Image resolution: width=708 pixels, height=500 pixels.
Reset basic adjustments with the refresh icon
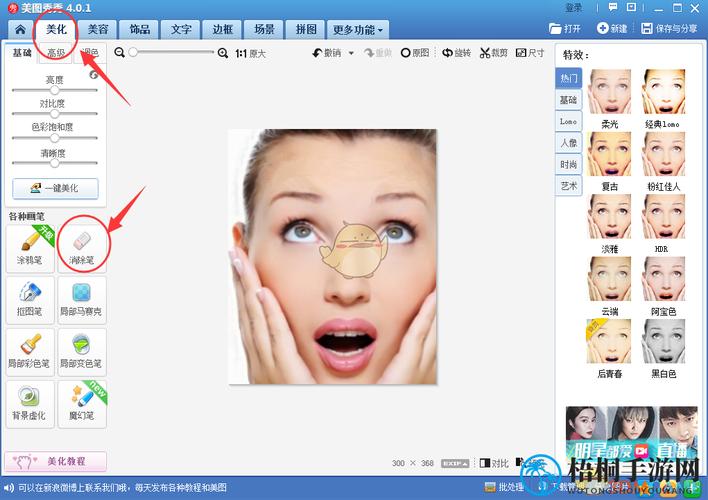93,75
